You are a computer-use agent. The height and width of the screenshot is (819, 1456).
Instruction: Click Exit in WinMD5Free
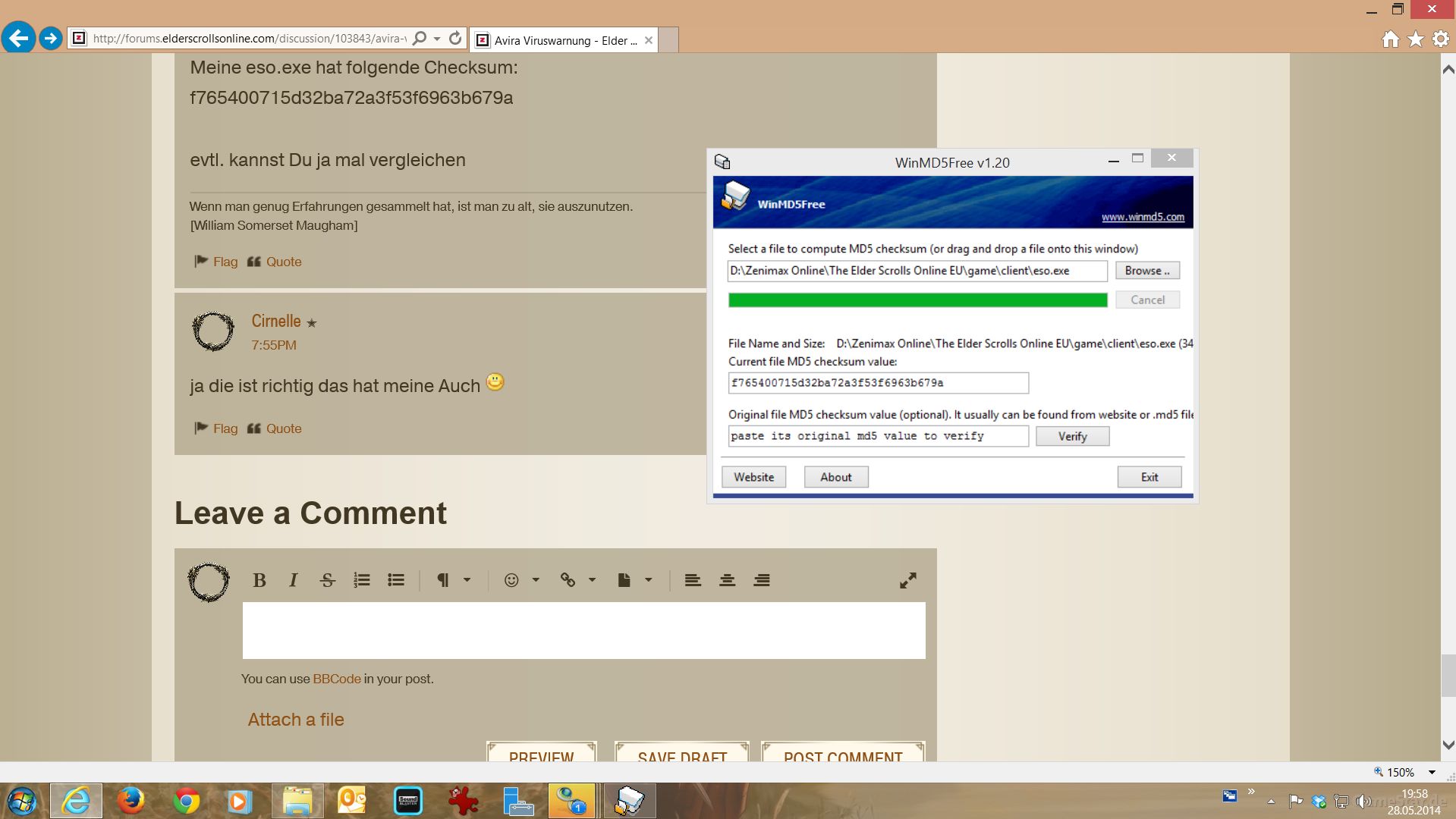tap(1149, 477)
